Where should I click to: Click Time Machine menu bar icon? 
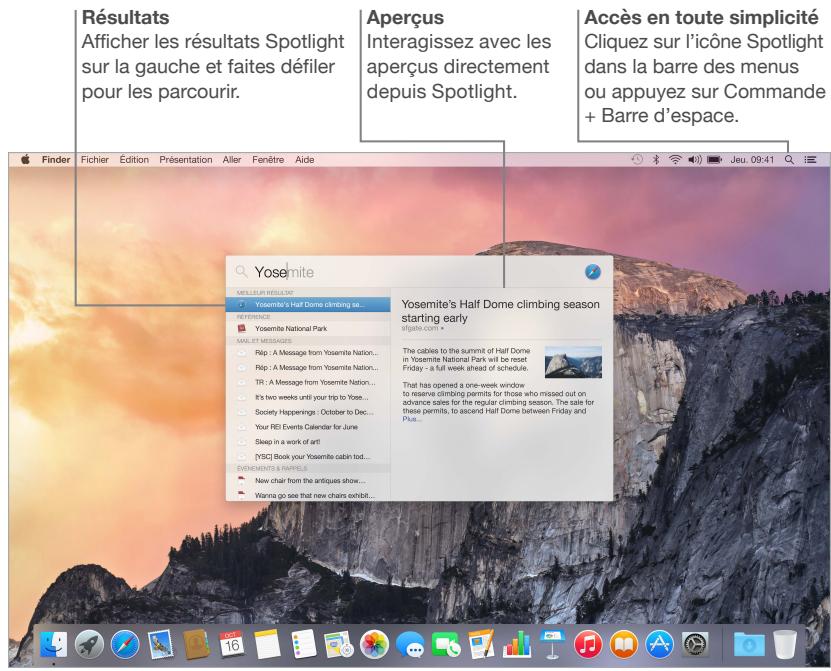point(637,160)
